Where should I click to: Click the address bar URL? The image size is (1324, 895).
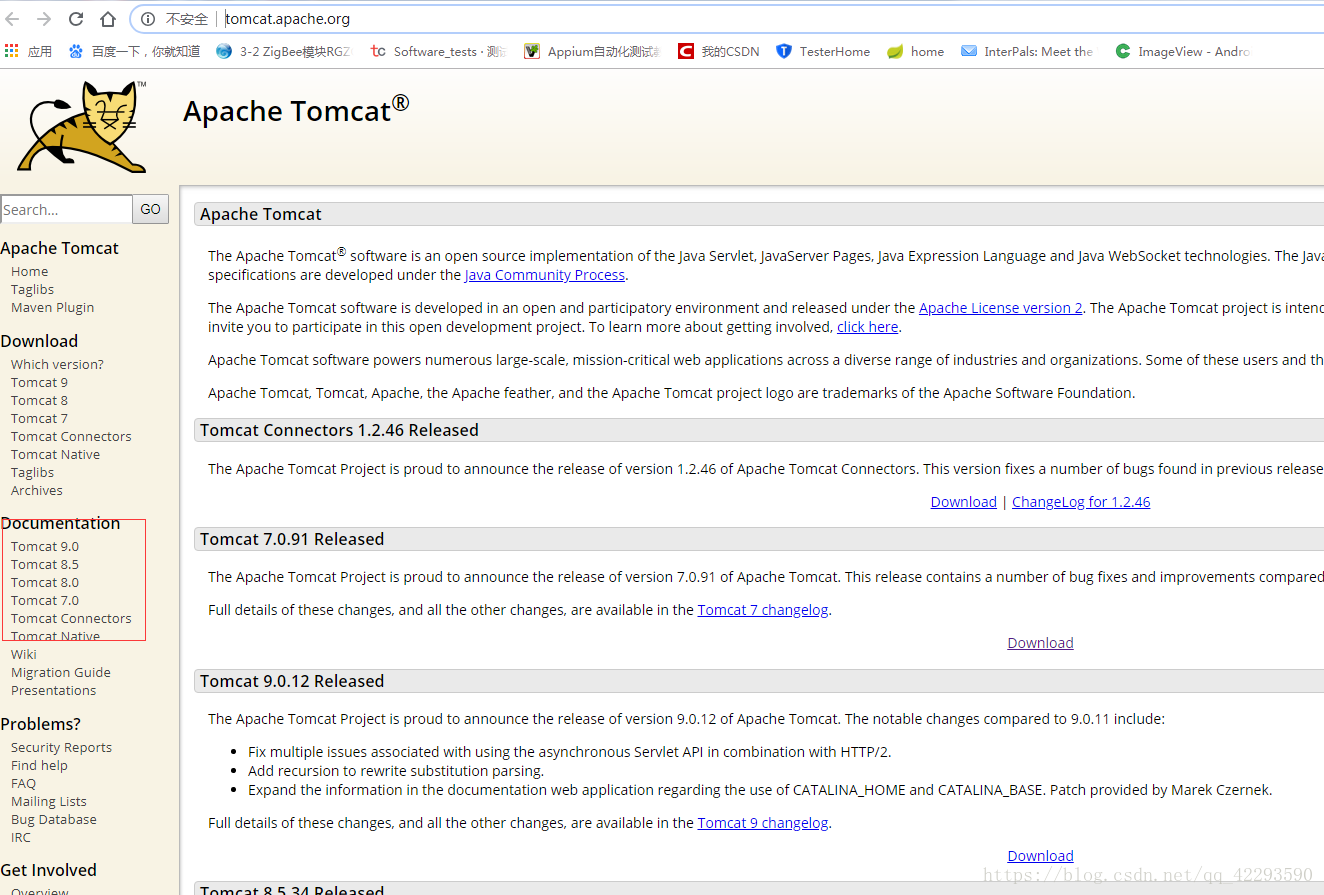pos(288,19)
